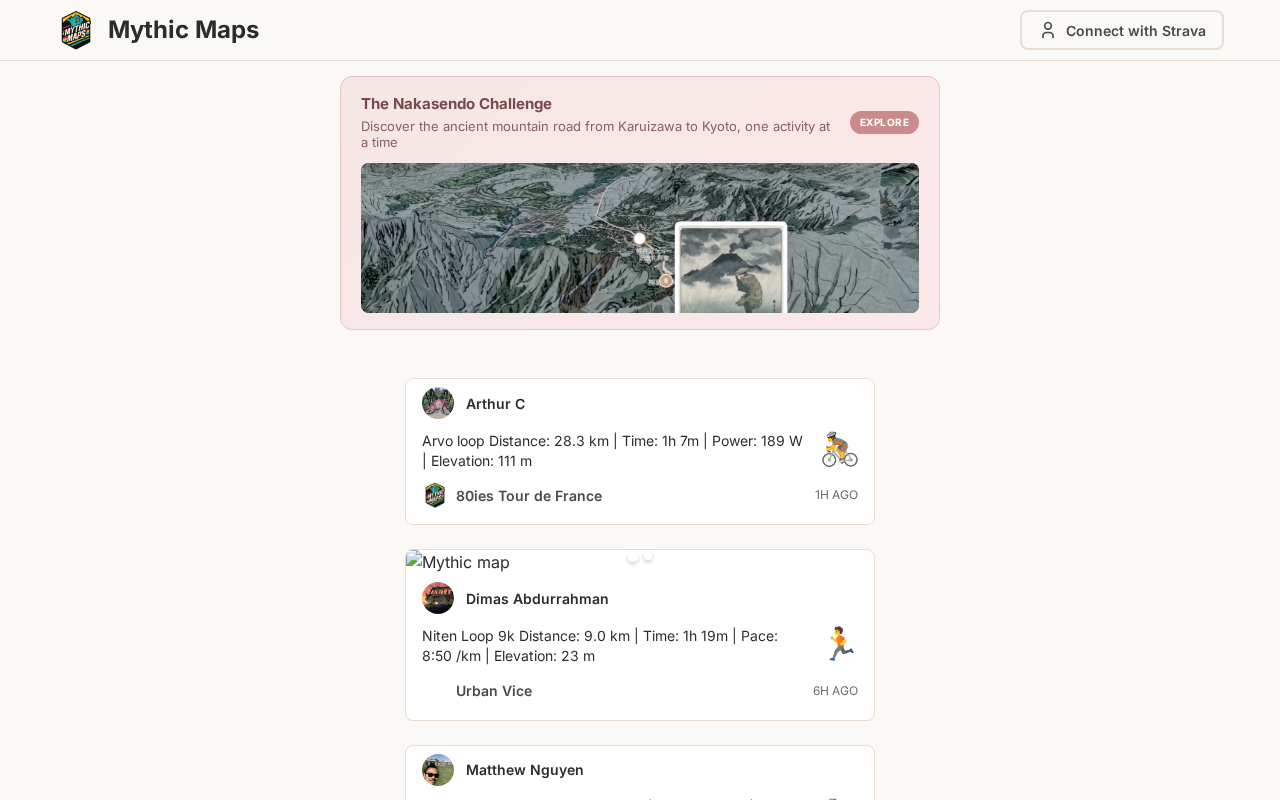The width and height of the screenshot is (1280, 800).
Task: Open the 80ies Tour de France link
Action: 529,496
